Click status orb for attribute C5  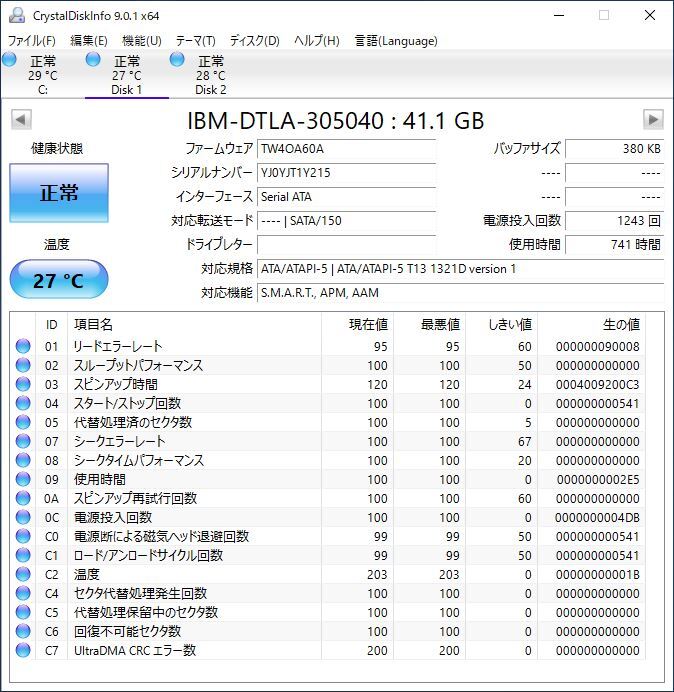point(23,612)
